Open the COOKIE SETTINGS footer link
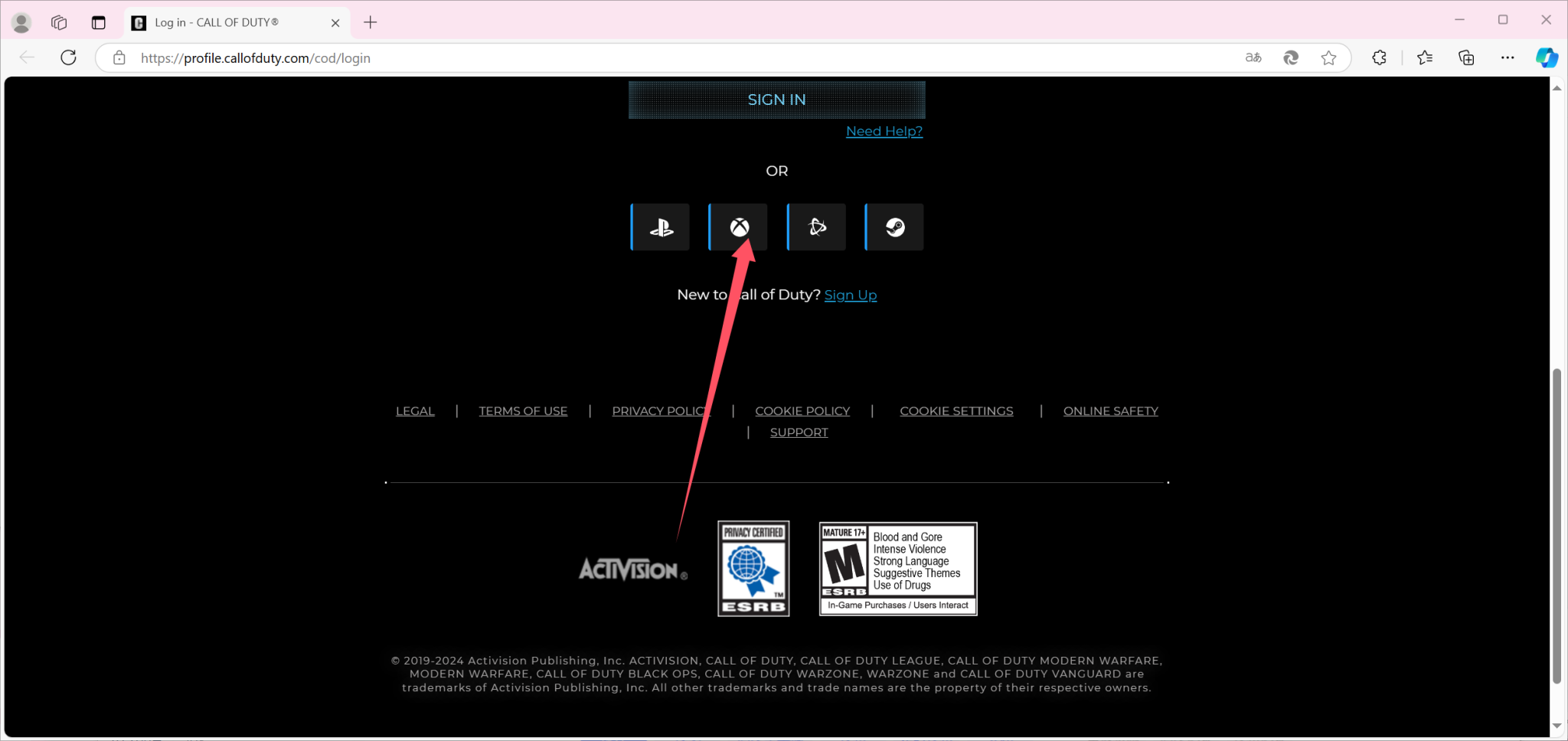Screen dimensions: 1568x741 tap(955, 411)
